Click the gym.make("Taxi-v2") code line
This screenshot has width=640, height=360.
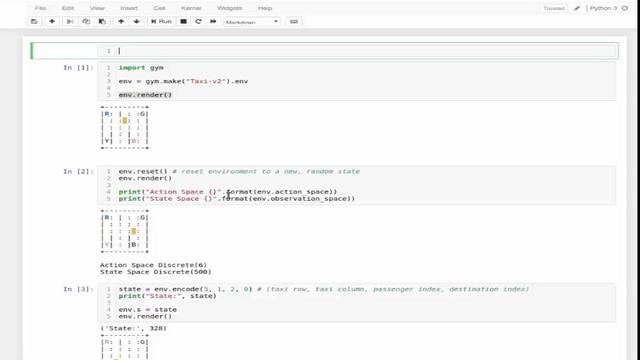(x=183, y=81)
